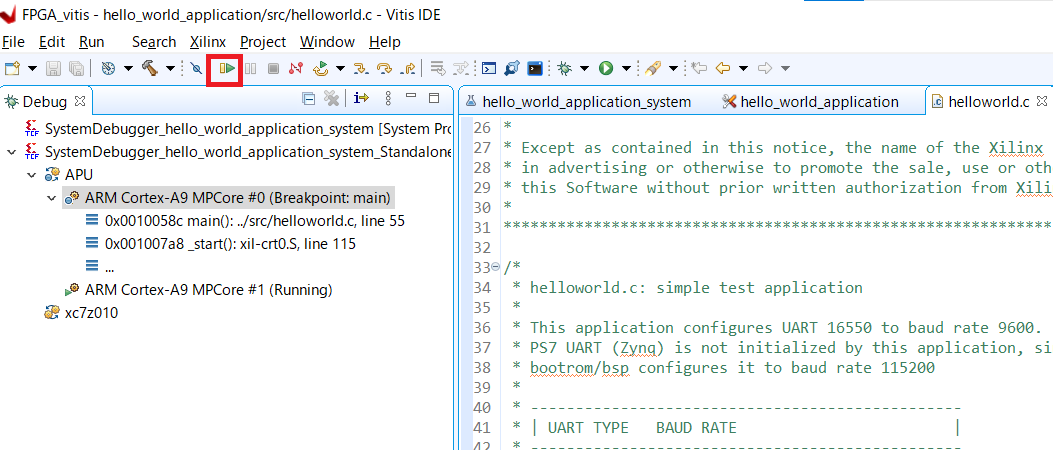Click the Step Into icon
The image size is (1053, 450).
coord(361,68)
